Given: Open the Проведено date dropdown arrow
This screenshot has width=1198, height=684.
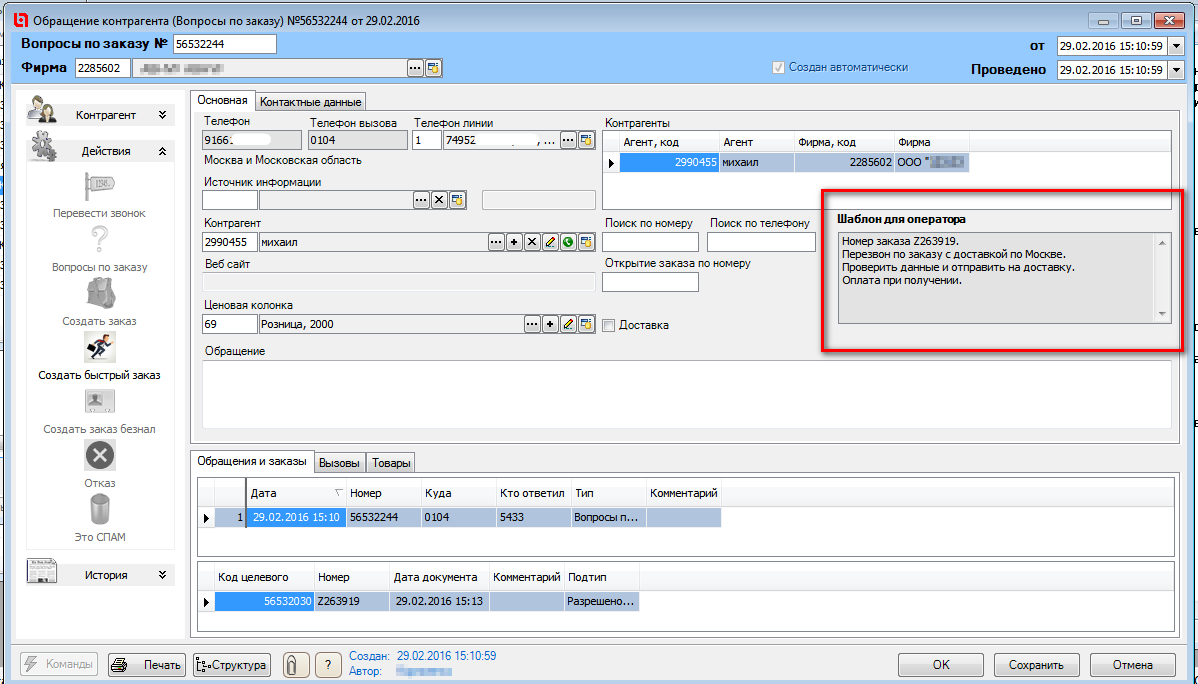Looking at the screenshot, I should (1176, 70).
